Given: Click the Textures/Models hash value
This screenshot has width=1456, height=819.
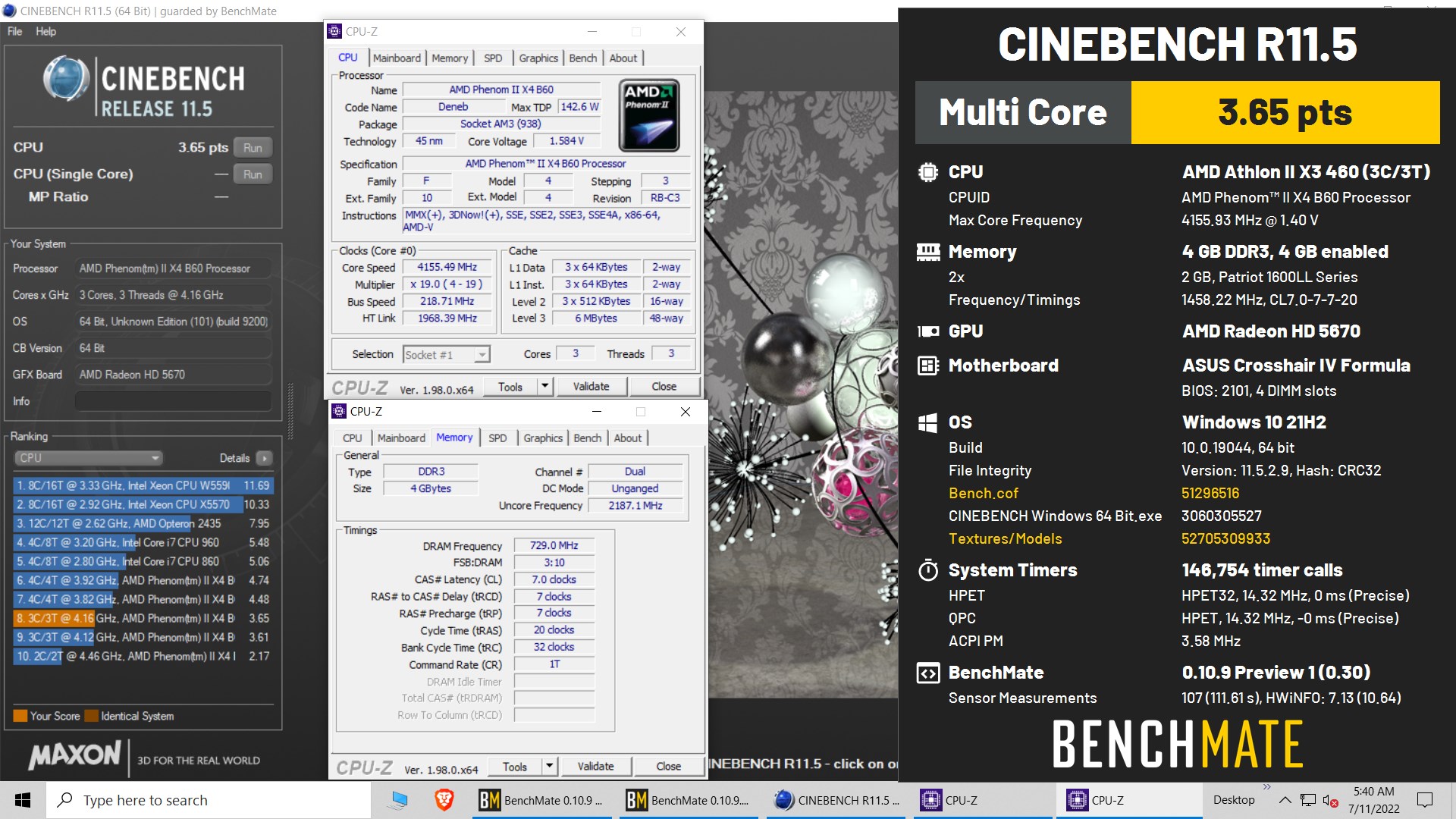Looking at the screenshot, I should tap(1225, 539).
